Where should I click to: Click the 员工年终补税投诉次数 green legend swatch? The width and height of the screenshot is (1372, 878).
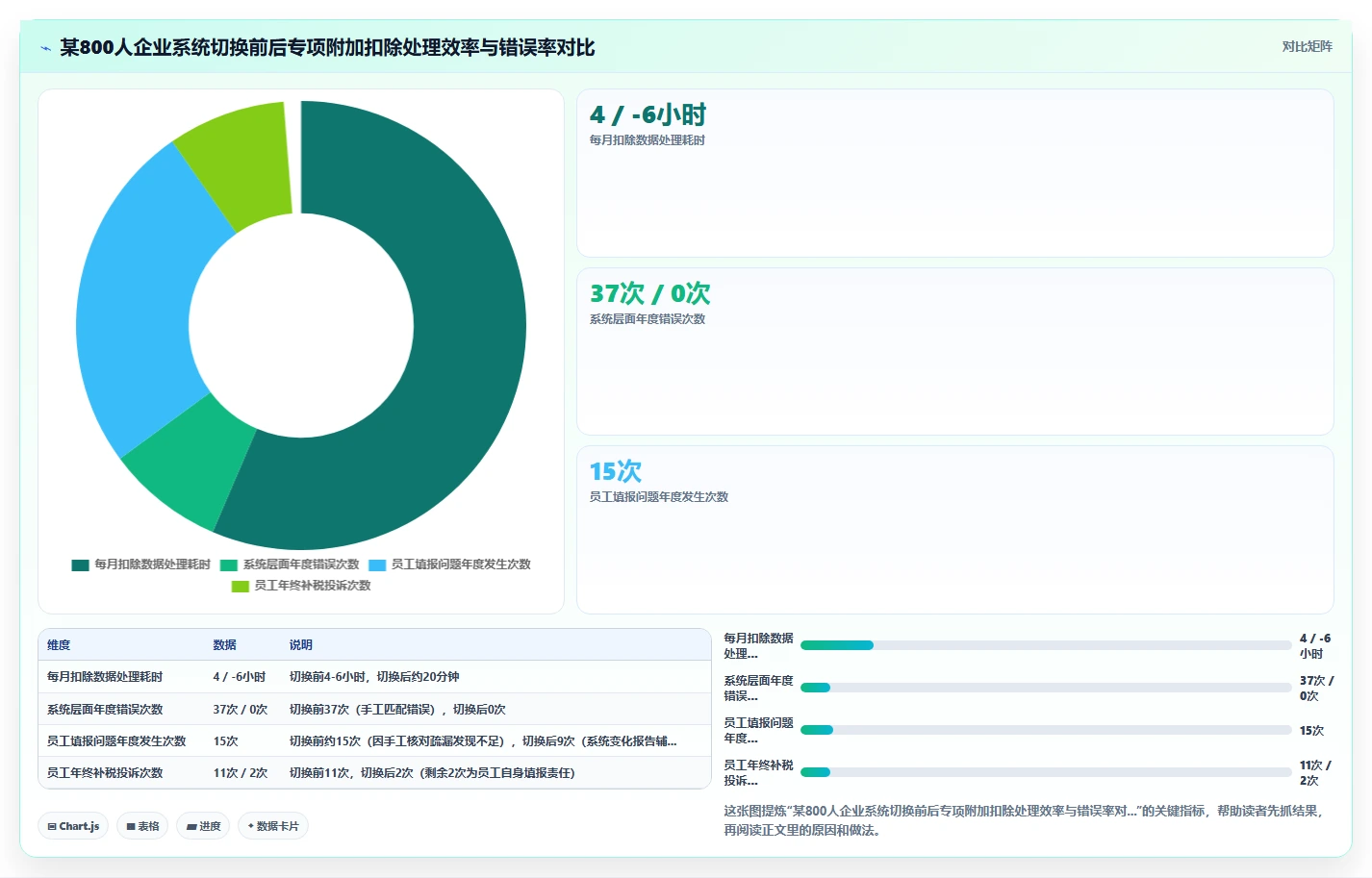click(x=241, y=586)
